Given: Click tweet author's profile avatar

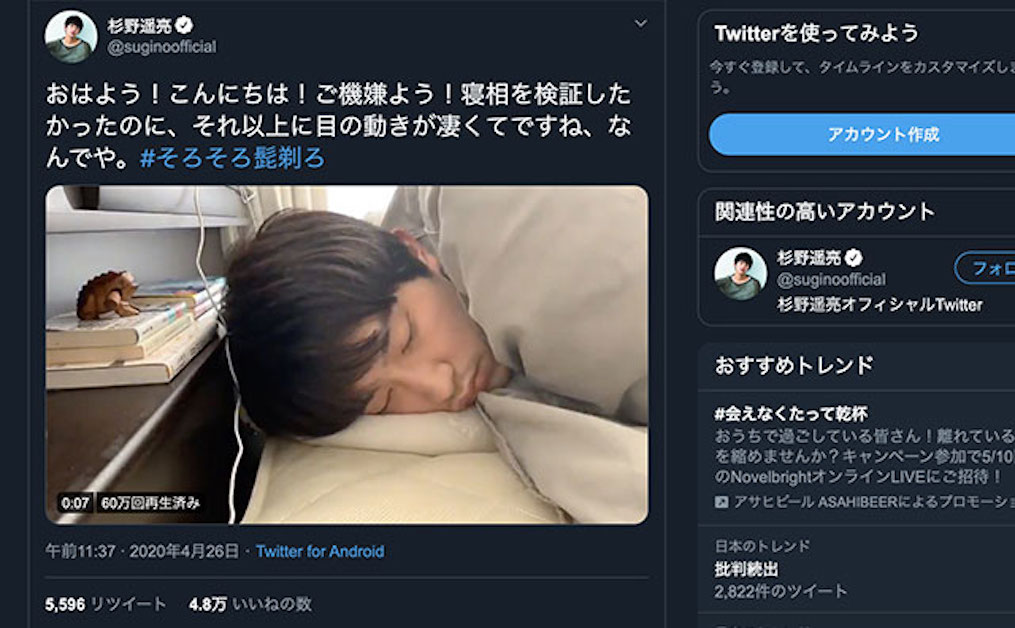Looking at the screenshot, I should [71, 37].
